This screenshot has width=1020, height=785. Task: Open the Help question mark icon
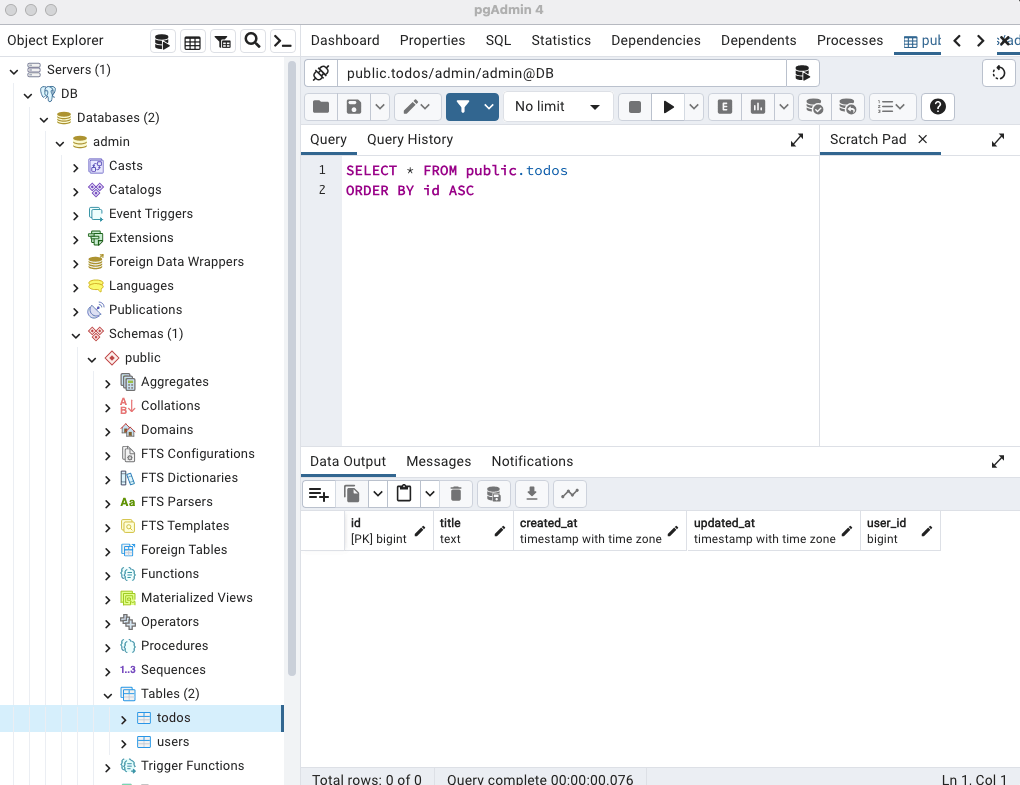click(937, 107)
